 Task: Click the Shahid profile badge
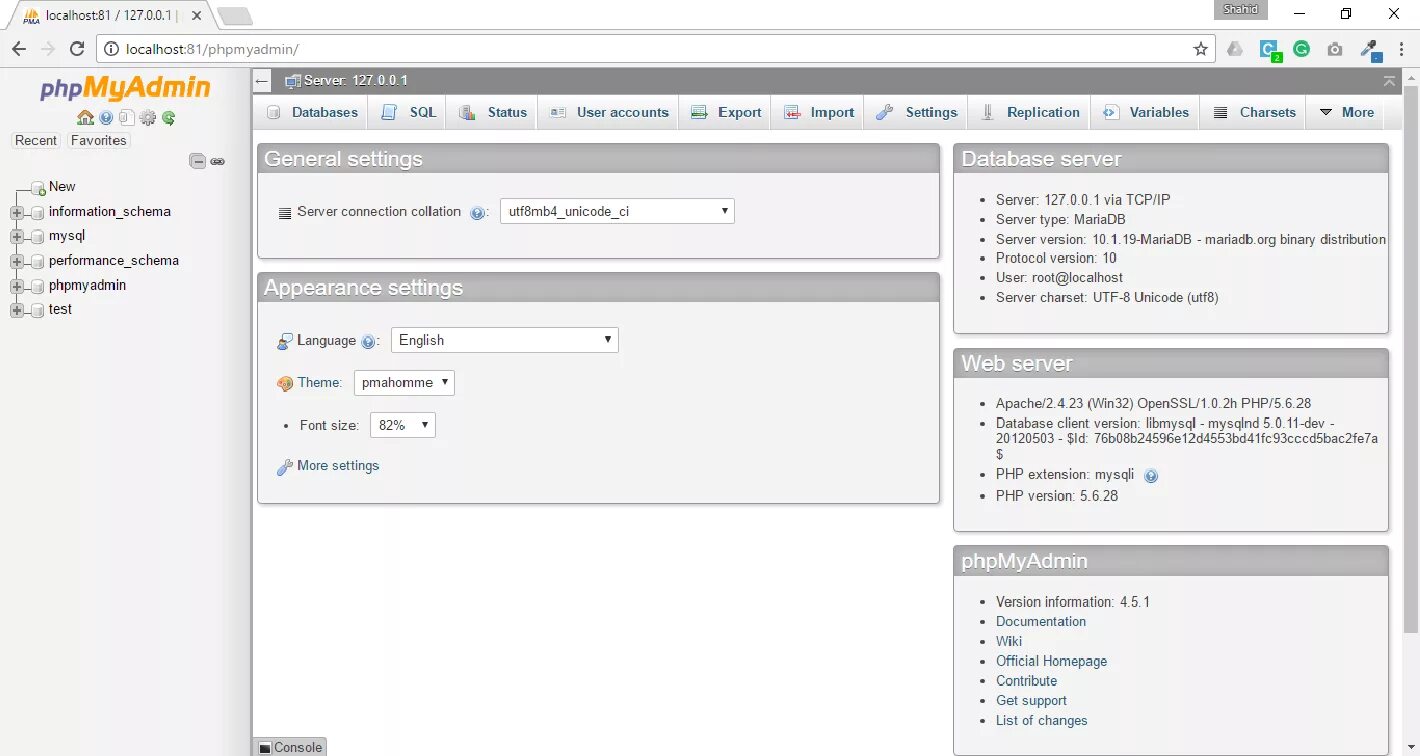(1243, 10)
